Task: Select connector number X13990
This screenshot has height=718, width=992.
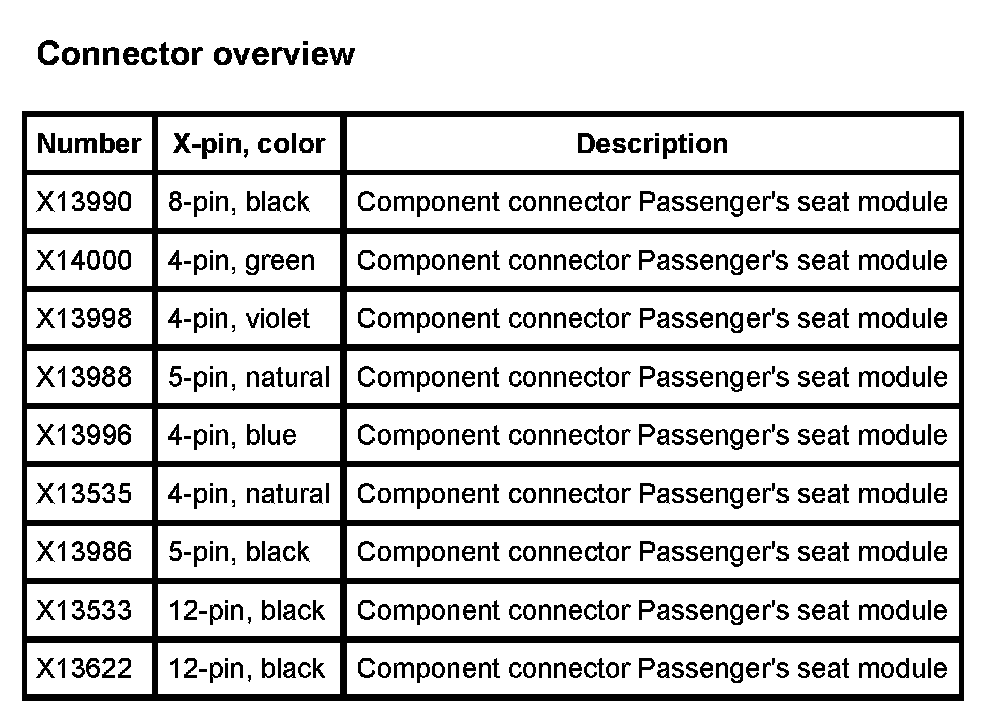Action: point(84,202)
